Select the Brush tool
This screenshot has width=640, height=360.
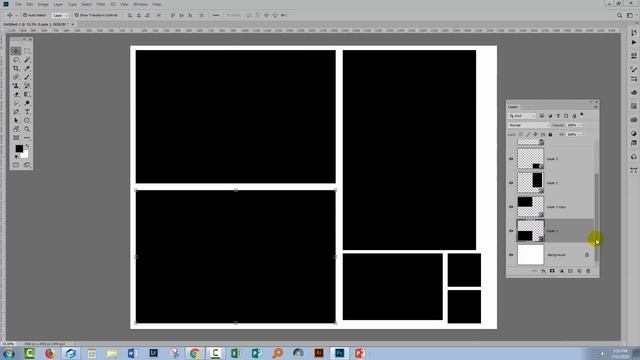point(27,77)
